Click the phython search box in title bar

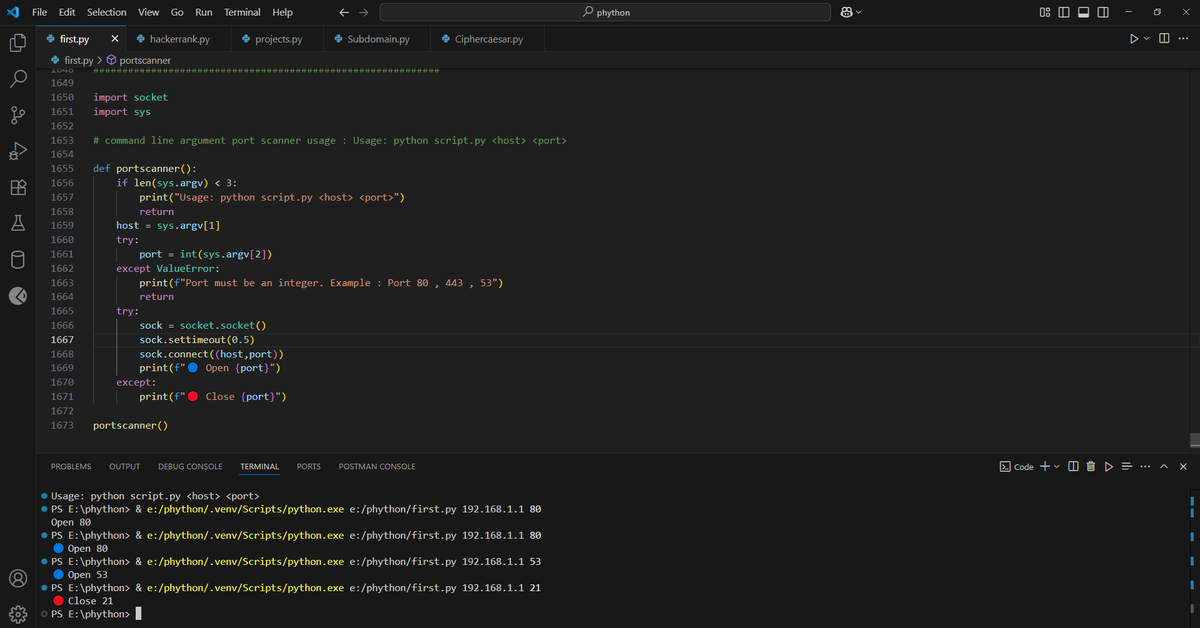(605, 12)
